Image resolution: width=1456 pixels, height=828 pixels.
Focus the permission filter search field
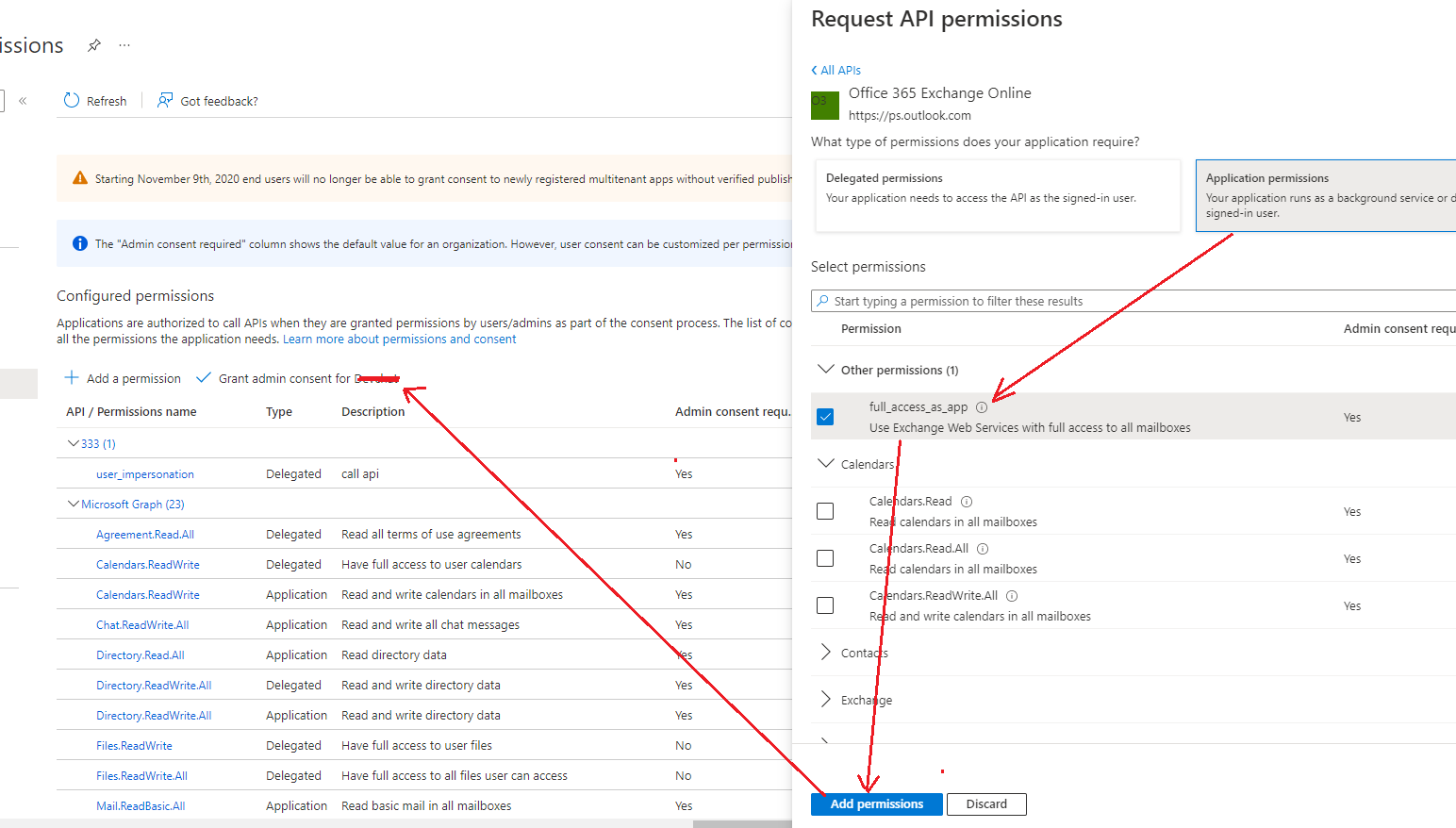(x=1133, y=301)
